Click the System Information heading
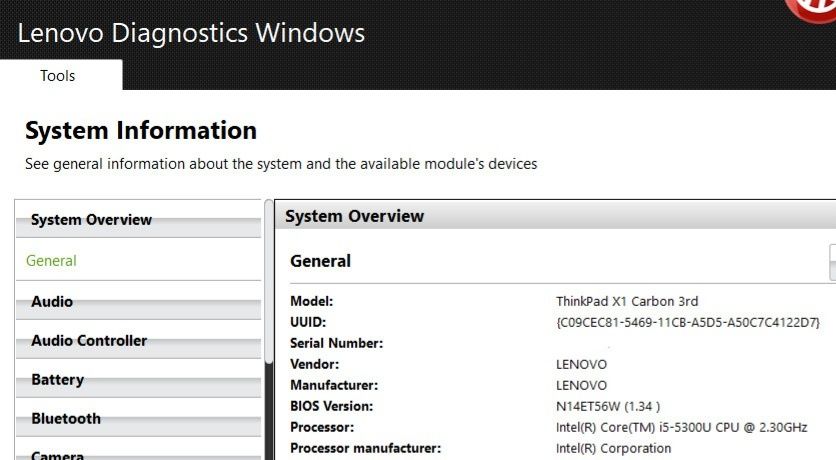Viewport: 836px width, 460px height. [x=141, y=131]
